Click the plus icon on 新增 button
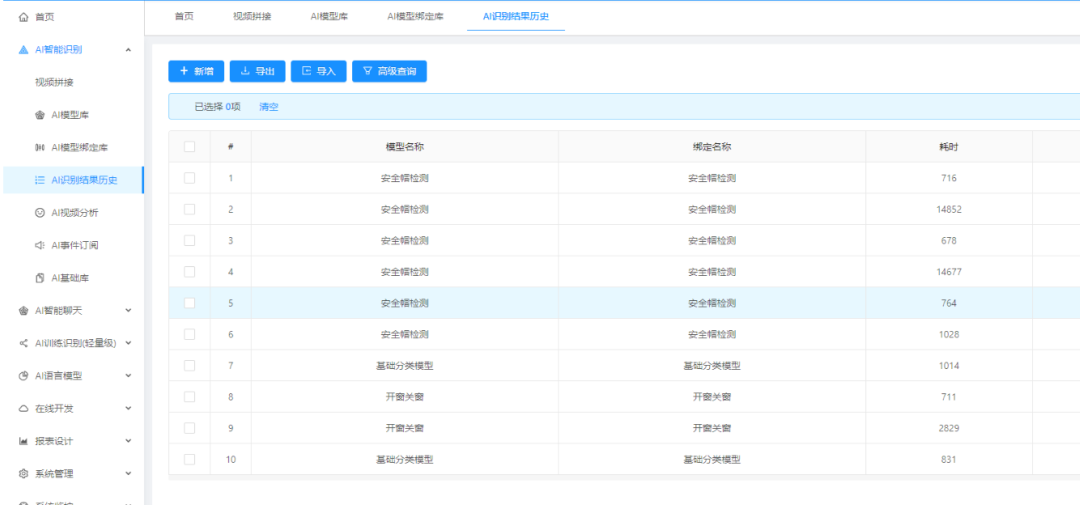Screen dimensions: 1080x505 pyautogui.click(x=184, y=71)
